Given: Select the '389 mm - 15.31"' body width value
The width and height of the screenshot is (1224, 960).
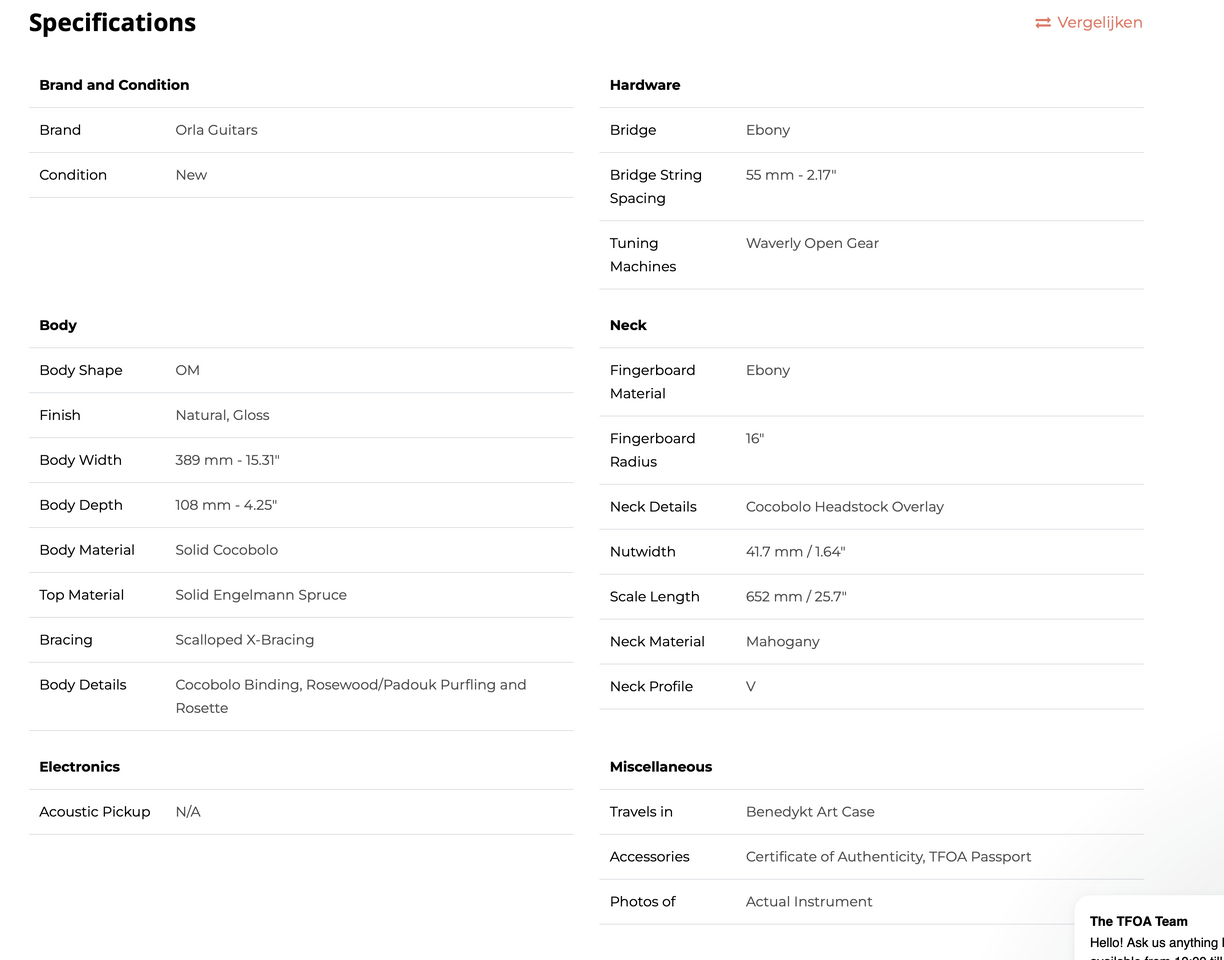Looking at the screenshot, I should coord(228,460).
